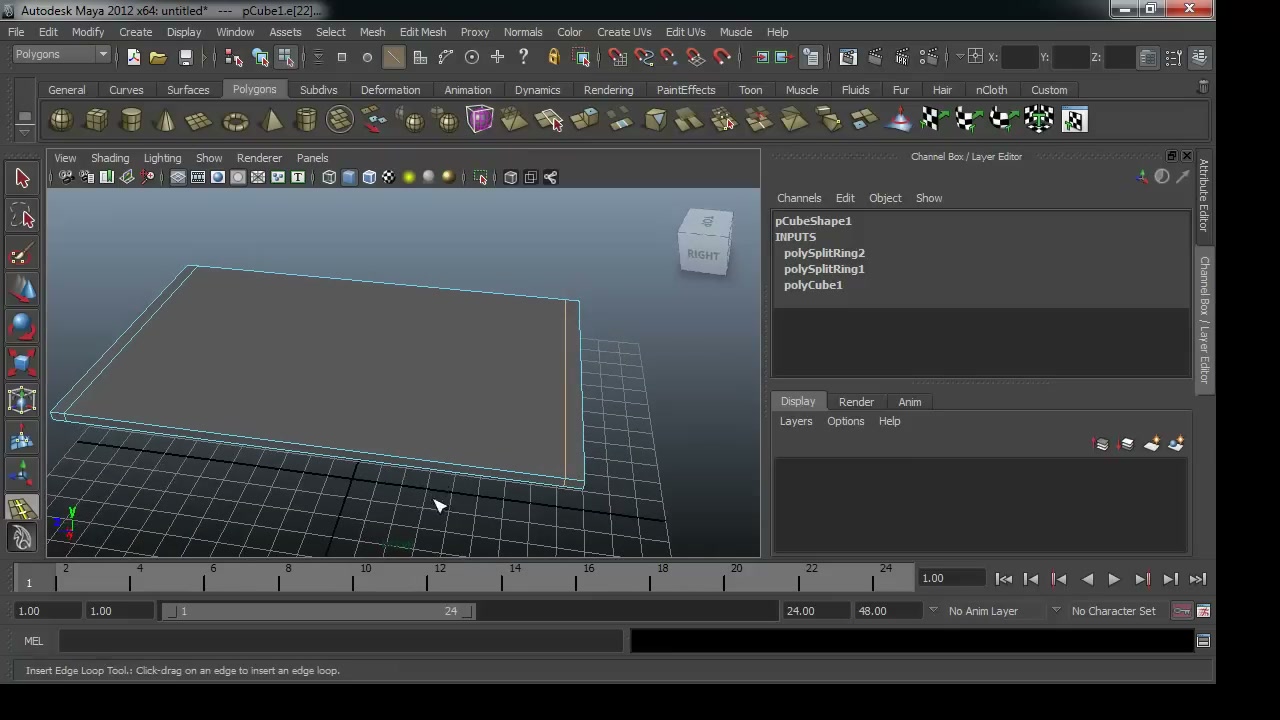Image resolution: width=1280 pixels, height=720 pixels.
Task: Click the Insert Edge Loop last-tool icon
Action: (22, 509)
